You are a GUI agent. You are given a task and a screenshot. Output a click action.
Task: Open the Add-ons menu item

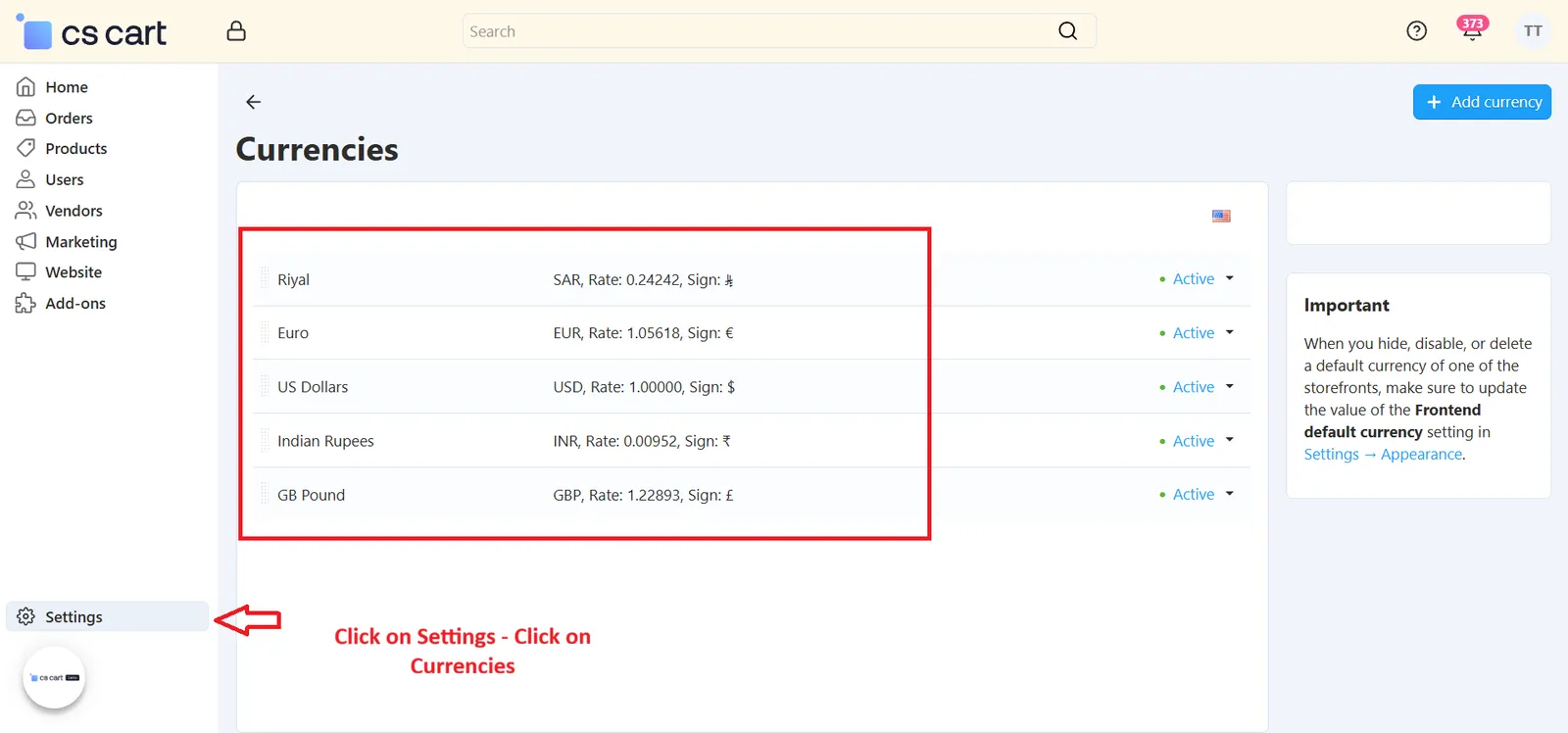(61, 304)
